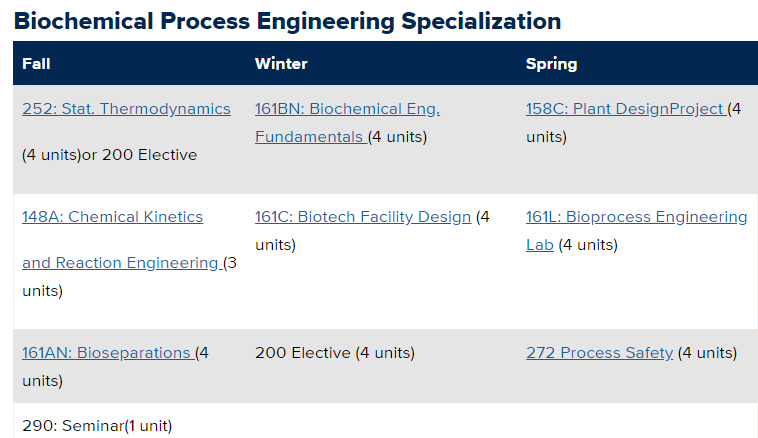The height and width of the screenshot is (438, 758).
Task: Click "(4 units)" beside 272 Process Safety
Action: click(x=707, y=353)
